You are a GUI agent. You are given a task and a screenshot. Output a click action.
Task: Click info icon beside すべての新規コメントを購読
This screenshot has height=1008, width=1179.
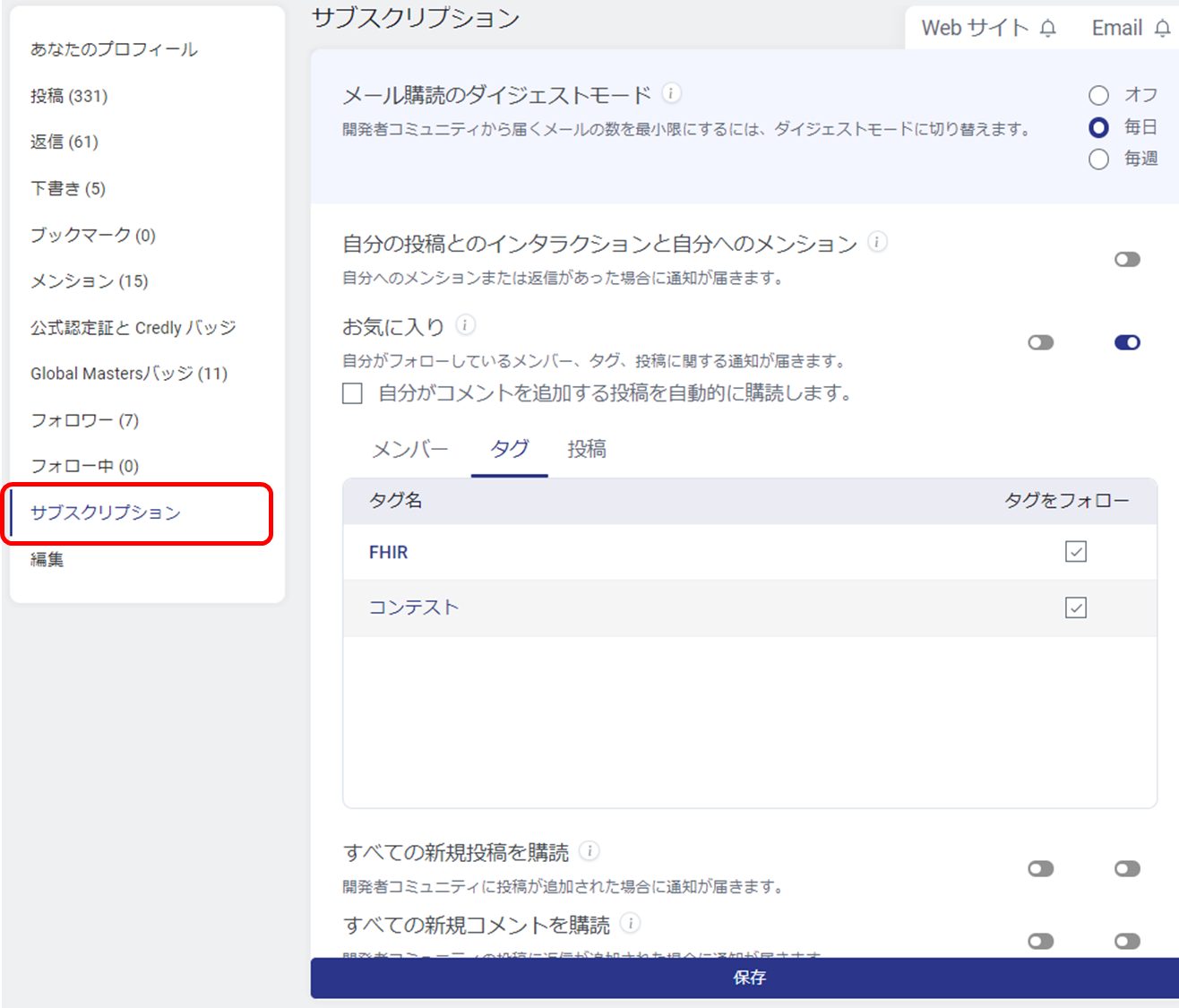click(x=630, y=924)
